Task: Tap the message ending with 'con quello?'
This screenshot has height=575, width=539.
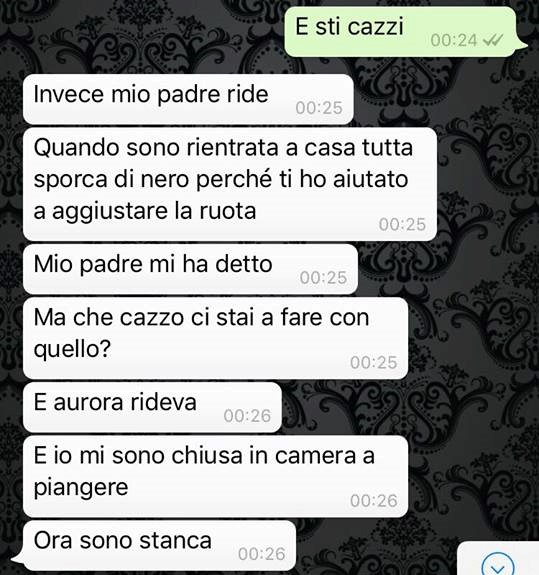Action: (x=216, y=338)
